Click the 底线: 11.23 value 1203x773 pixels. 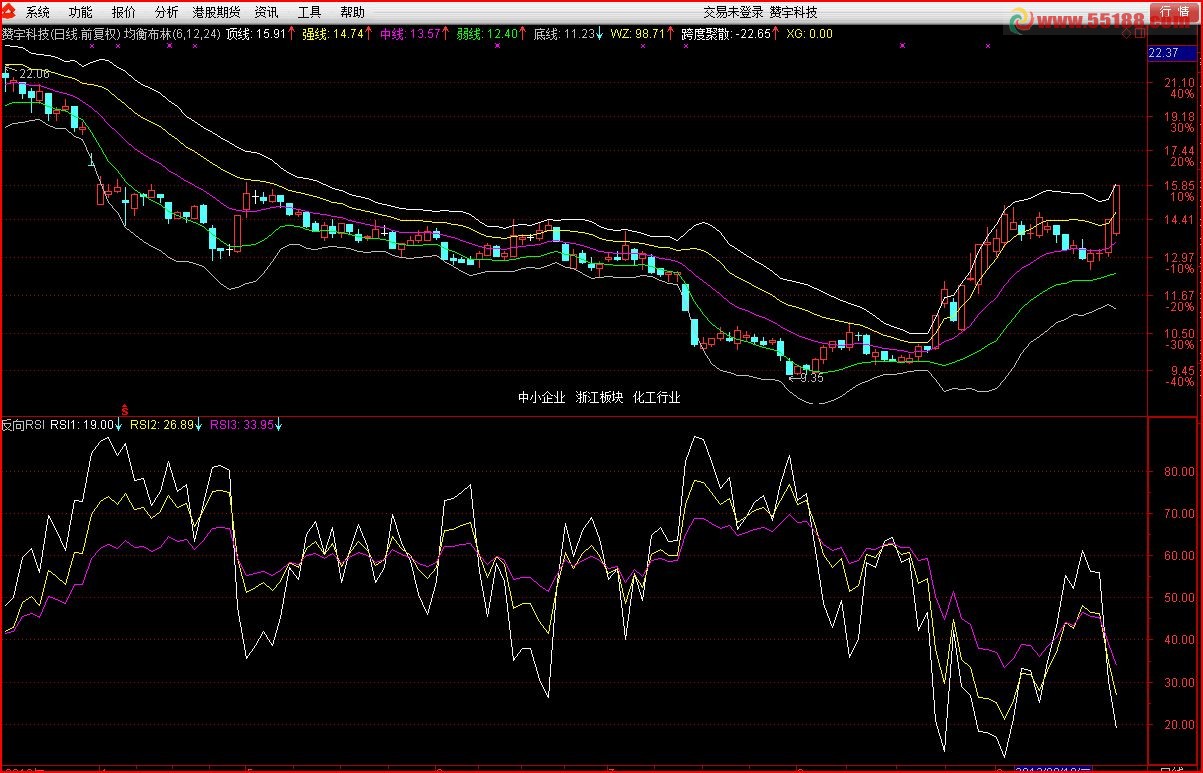[x=563, y=33]
